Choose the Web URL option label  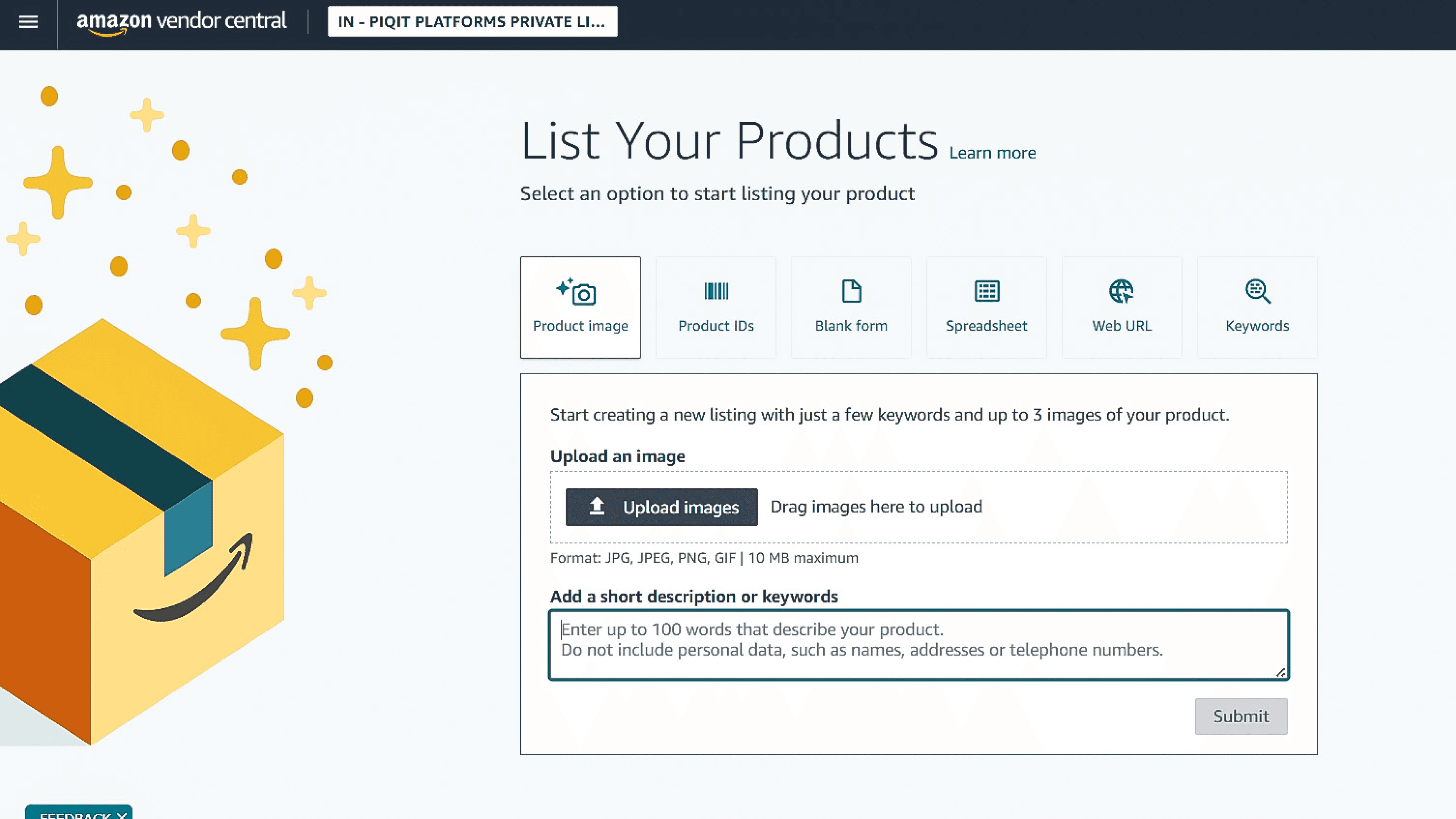coord(1122,326)
